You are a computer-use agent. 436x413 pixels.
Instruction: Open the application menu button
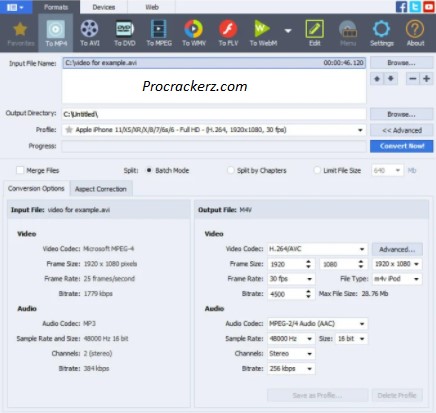pyautogui.click(x=15, y=7)
